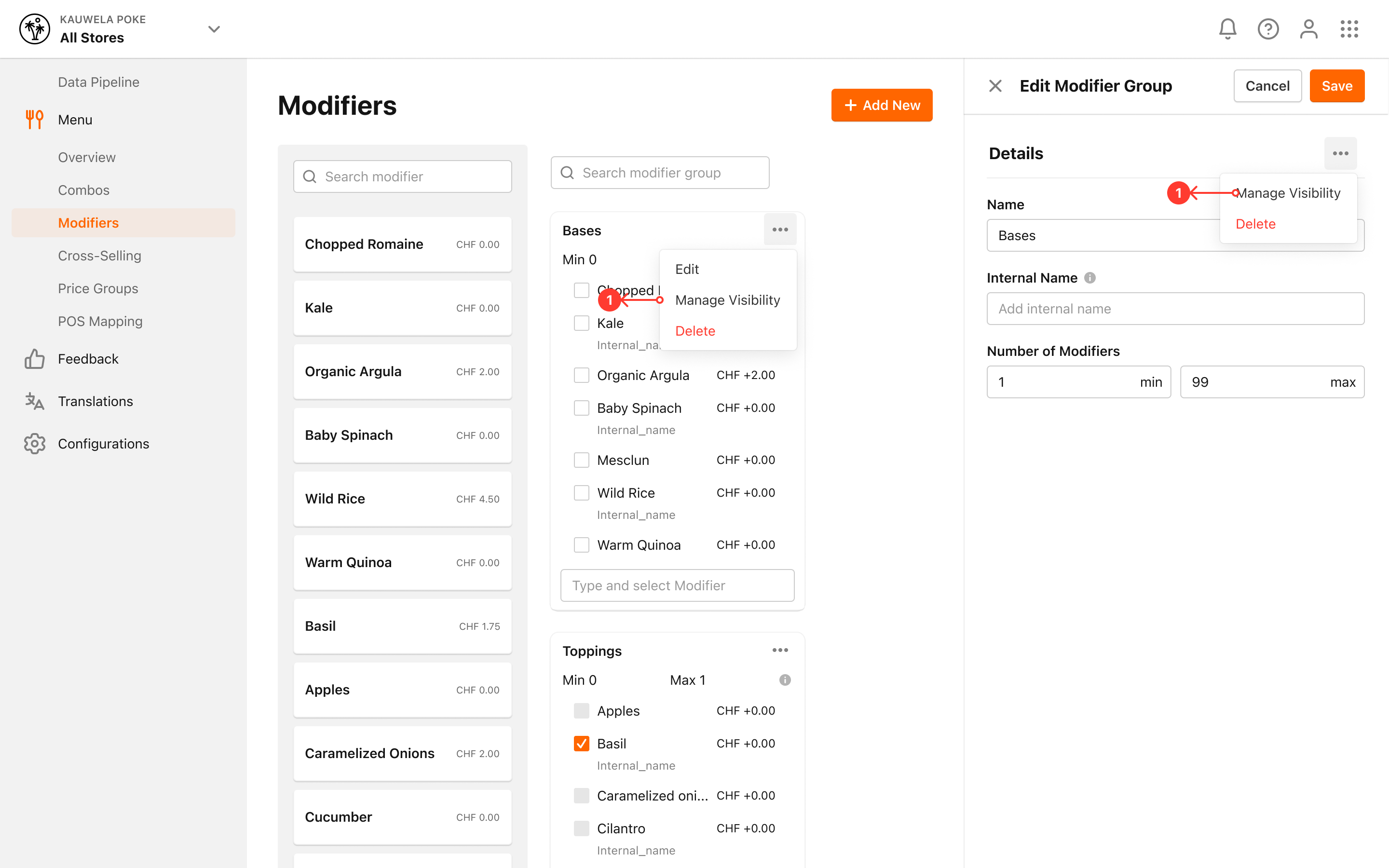Image resolution: width=1389 pixels, height=868 pixels.
Task: Select the Caramelized Onions modifier card
Action: [402, 753]
